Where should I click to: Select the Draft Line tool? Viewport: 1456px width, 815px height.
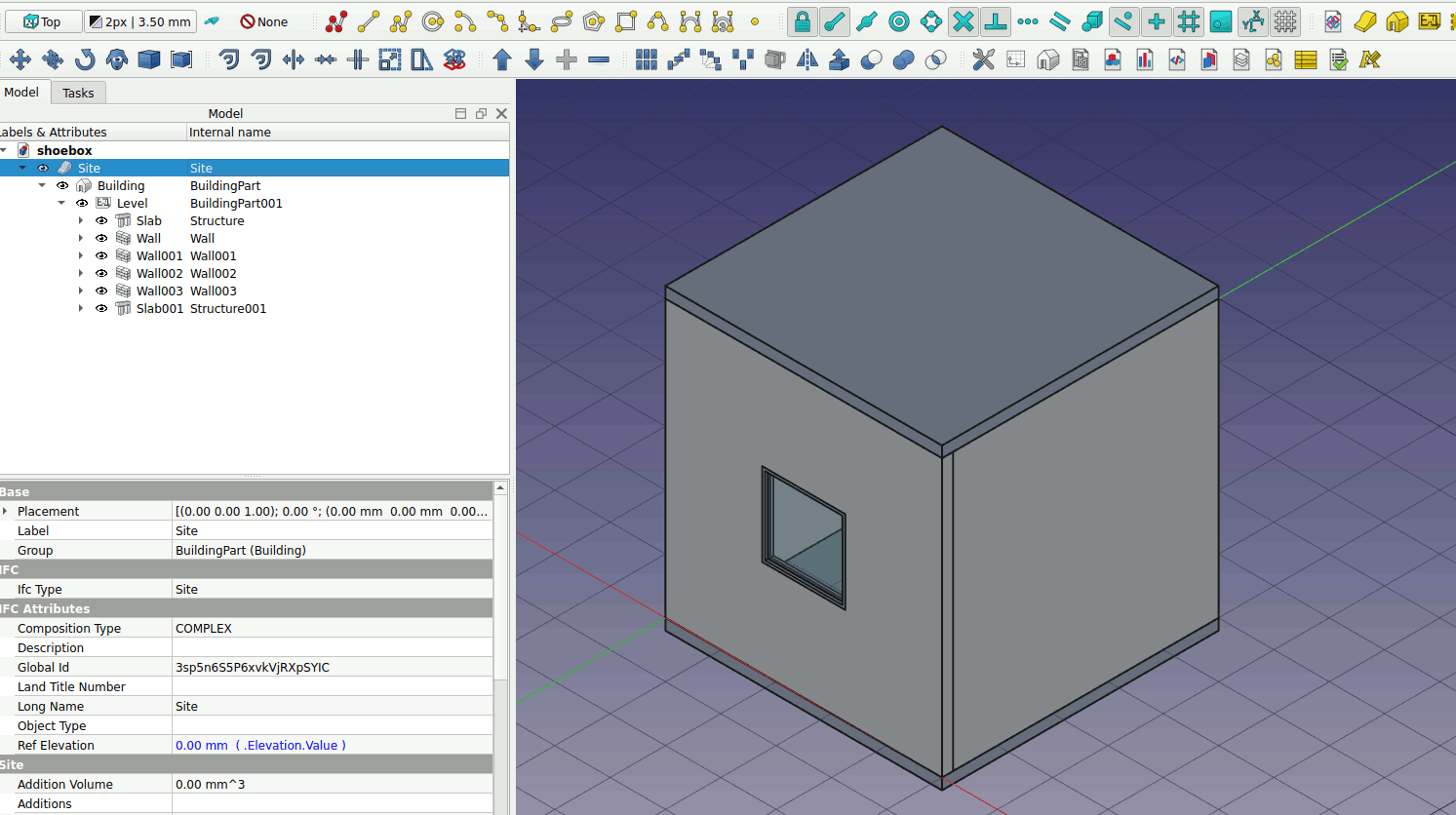pyautogui.click(x=369, y=21)
